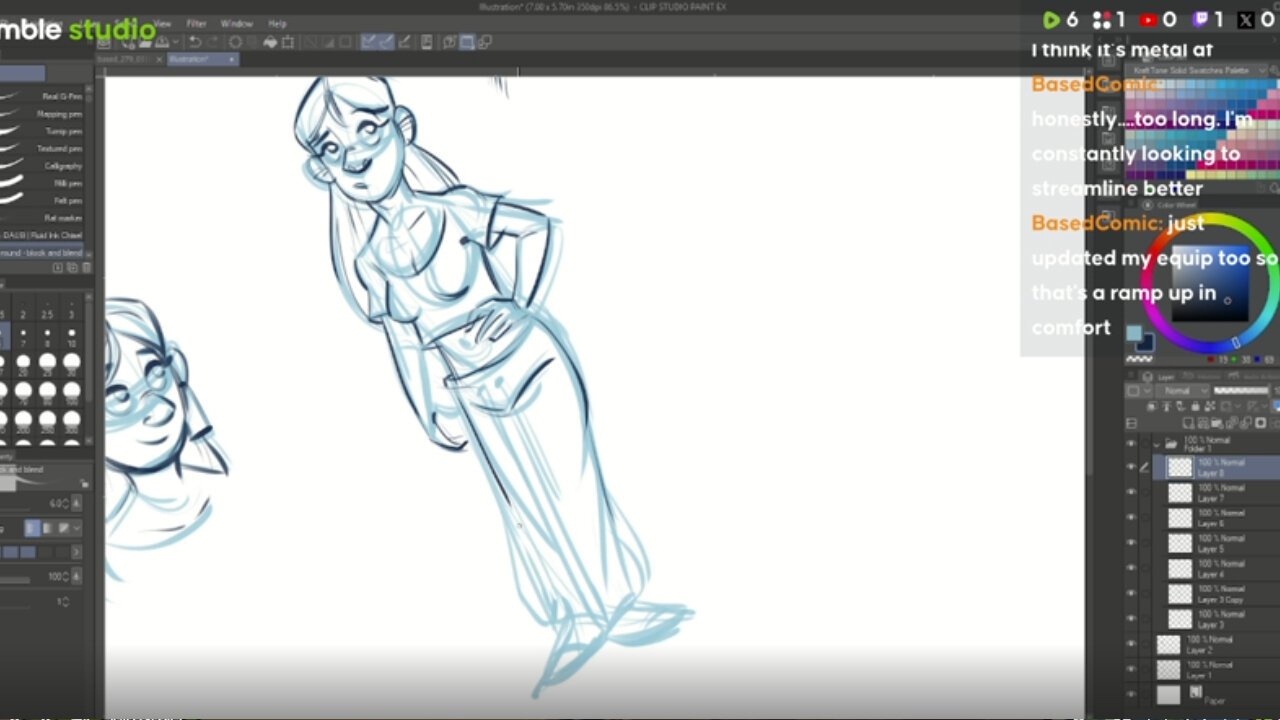1280x720 pixels.
Task: Click the Clip Studio Assets icon in the command bar
Action: (x=449, y=42)
